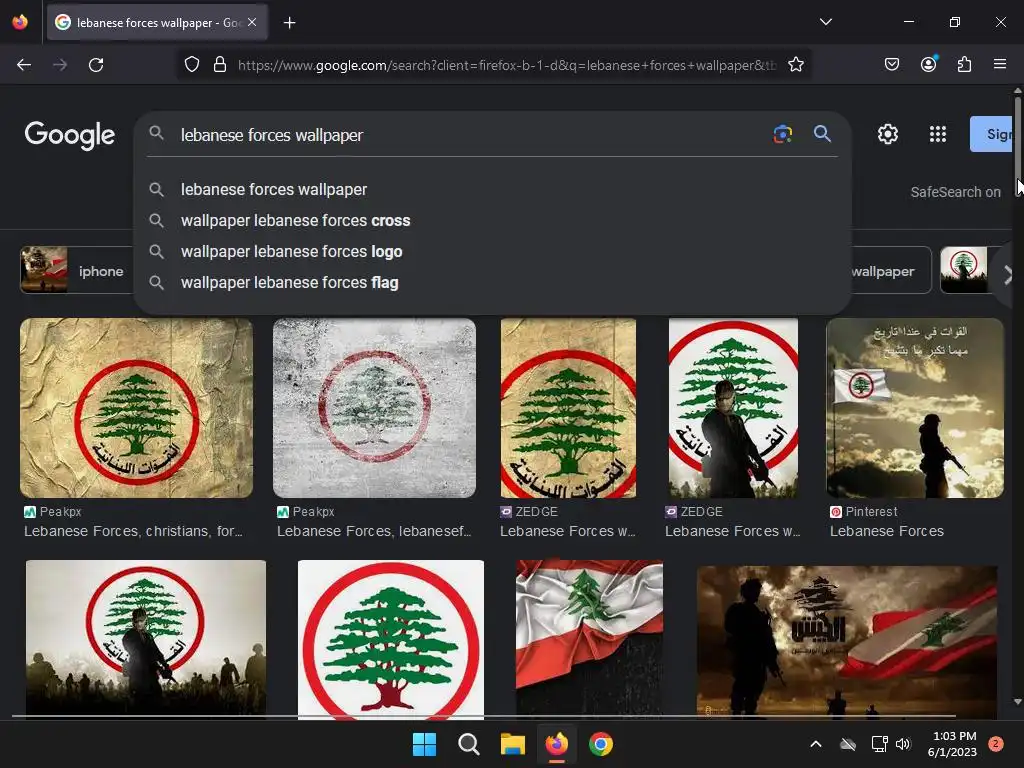The image size is (1024, 768).
Task: Open volume control in tray
Action: [x=903, y=744]
